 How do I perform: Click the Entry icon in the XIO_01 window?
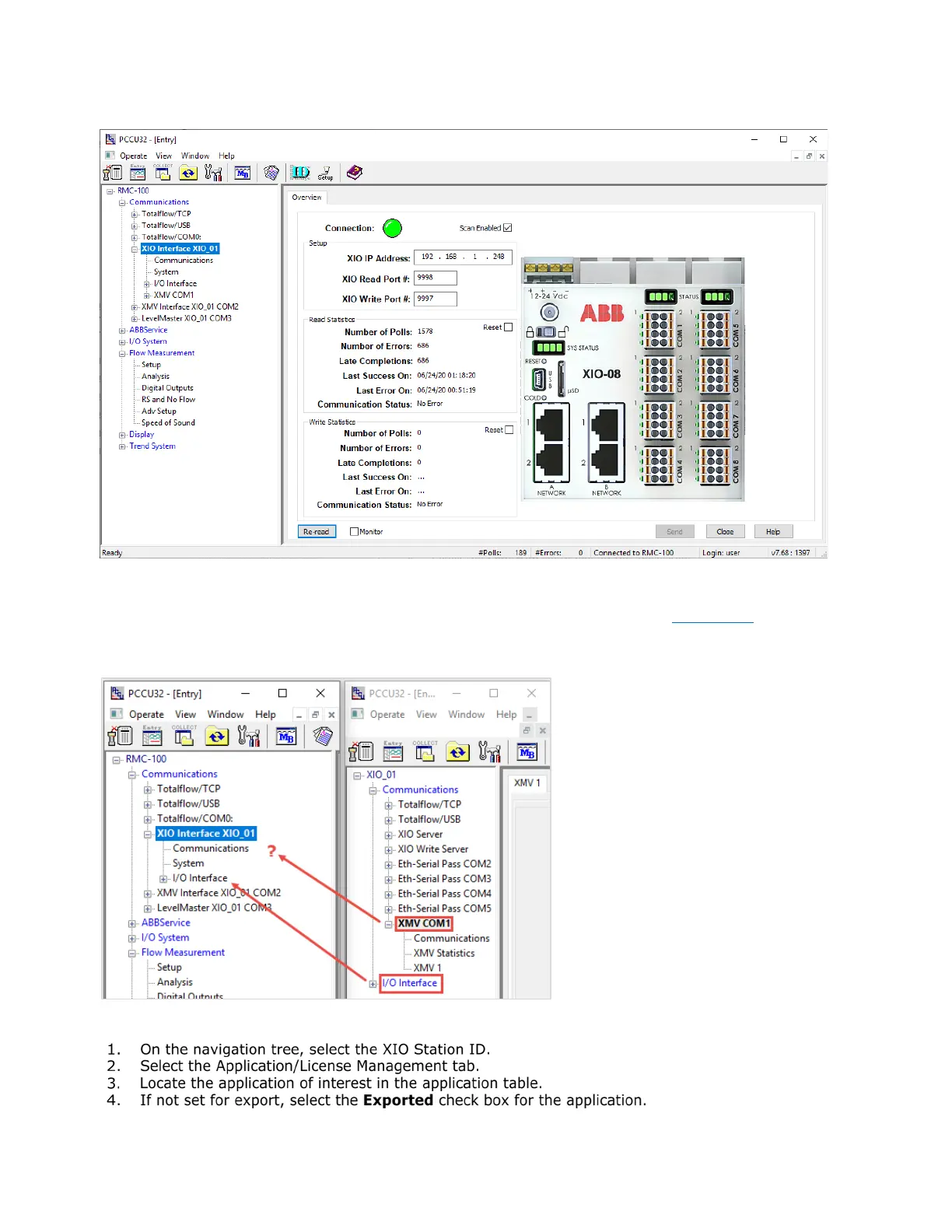click(x=393, y=752)
